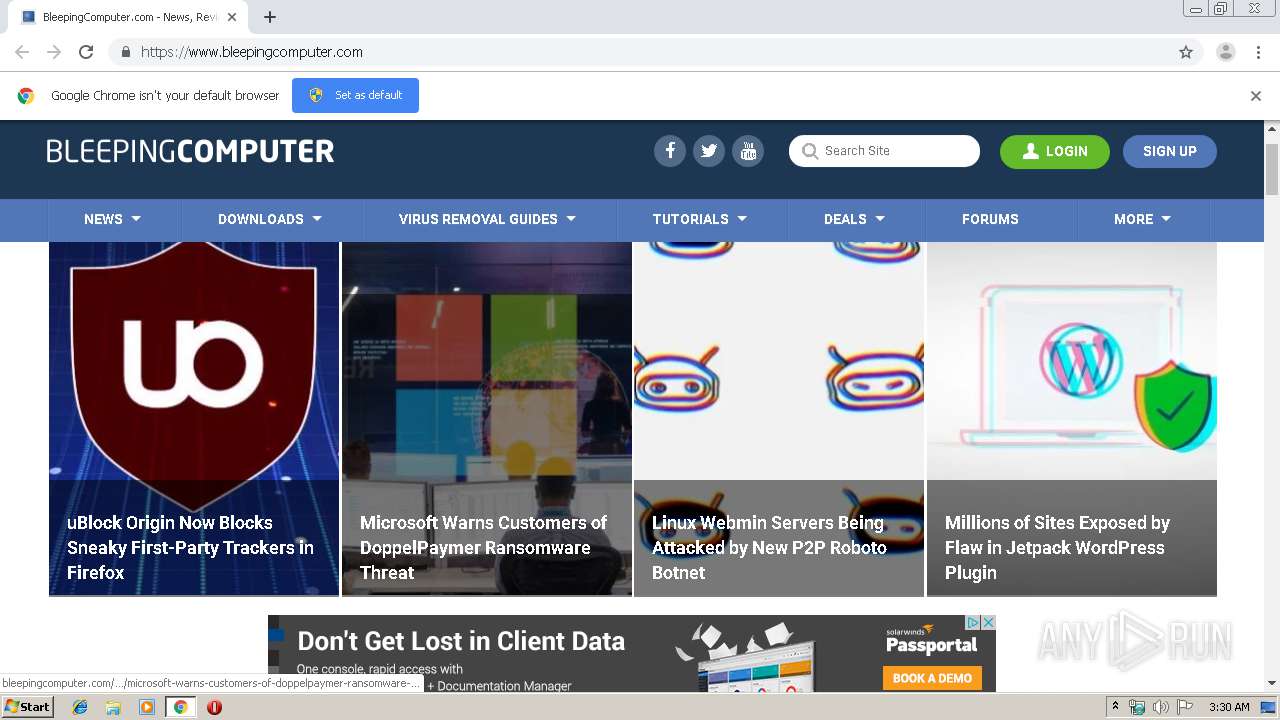
Task: Open BleepingComputer YouTube channel icon
Action: pyautogui.click(x=748, y=151)
